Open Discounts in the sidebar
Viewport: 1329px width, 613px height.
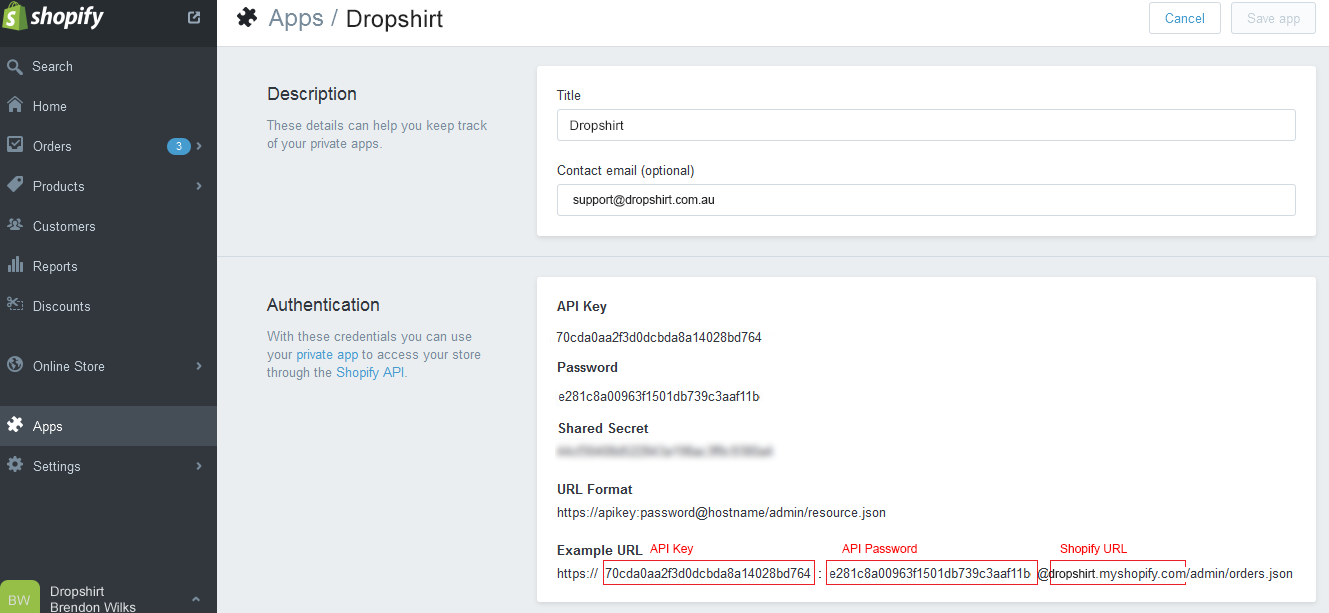pos(108,306)
